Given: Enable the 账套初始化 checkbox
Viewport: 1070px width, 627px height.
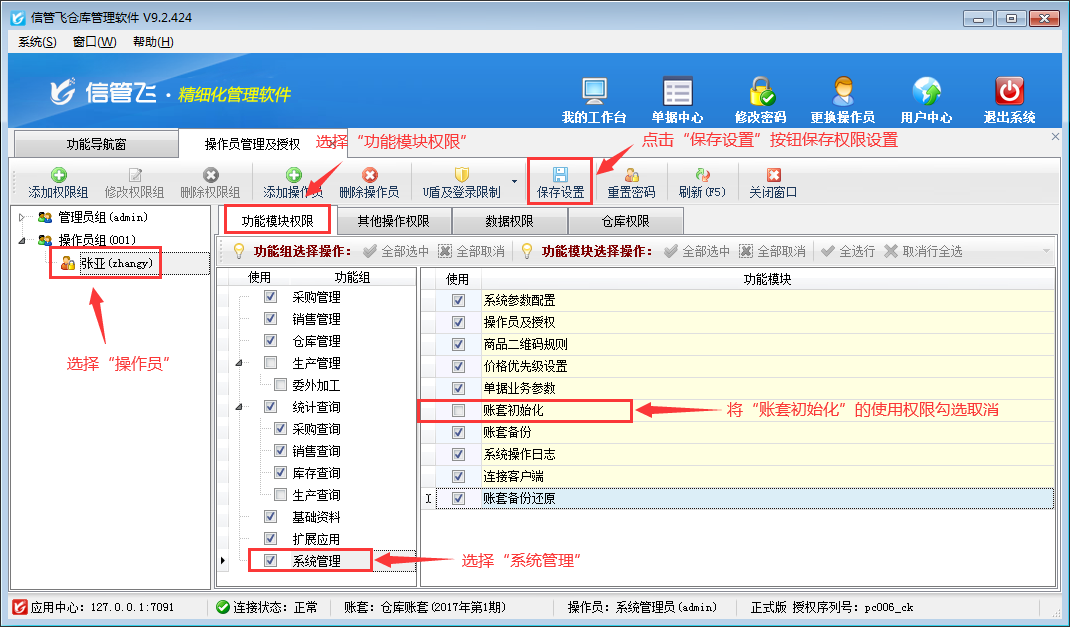Looking at the screenshot, I should pyautogui.click(x=458, y=410).
